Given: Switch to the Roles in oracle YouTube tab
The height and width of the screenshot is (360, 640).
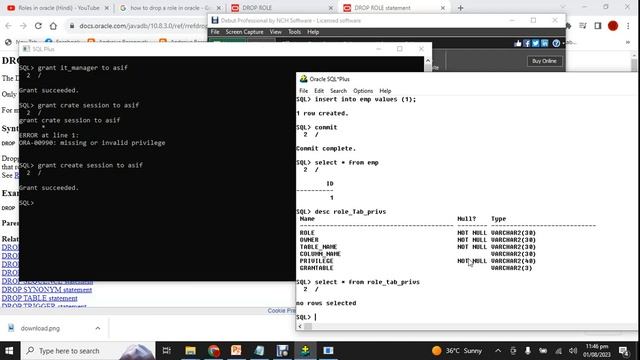Looking at the screenshot, I should [57, 8].
